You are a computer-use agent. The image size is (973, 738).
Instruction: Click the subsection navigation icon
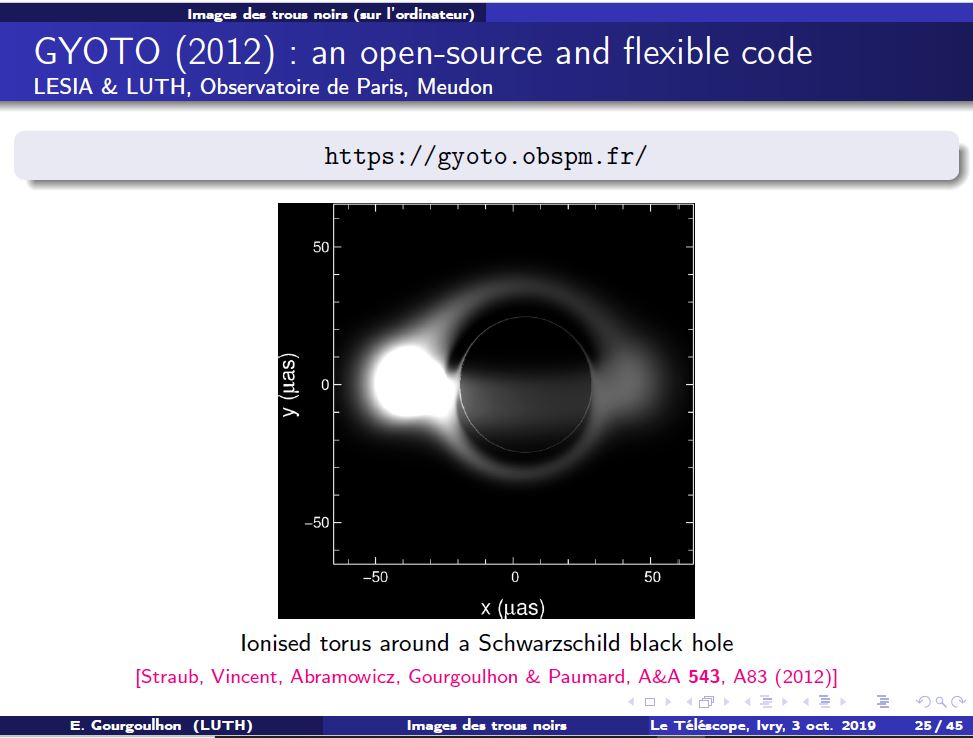tap(764, 701)
